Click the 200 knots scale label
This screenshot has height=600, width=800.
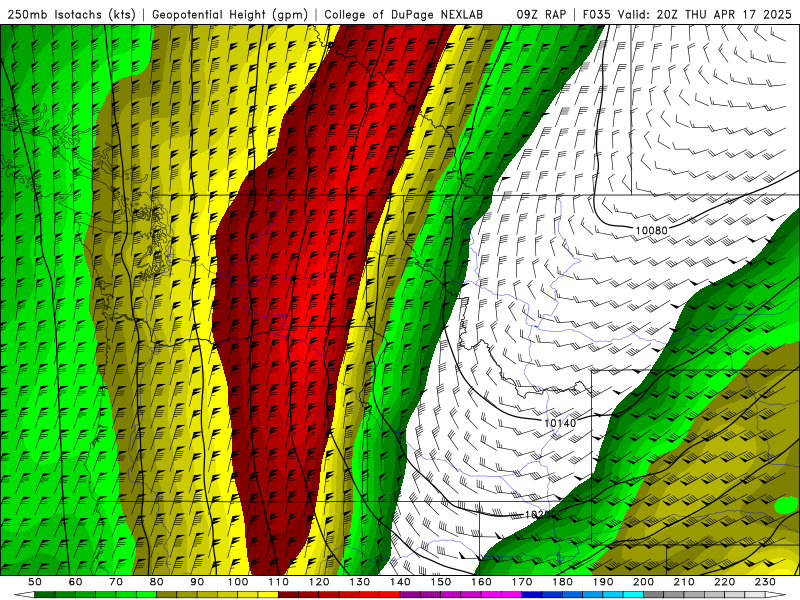644,582
